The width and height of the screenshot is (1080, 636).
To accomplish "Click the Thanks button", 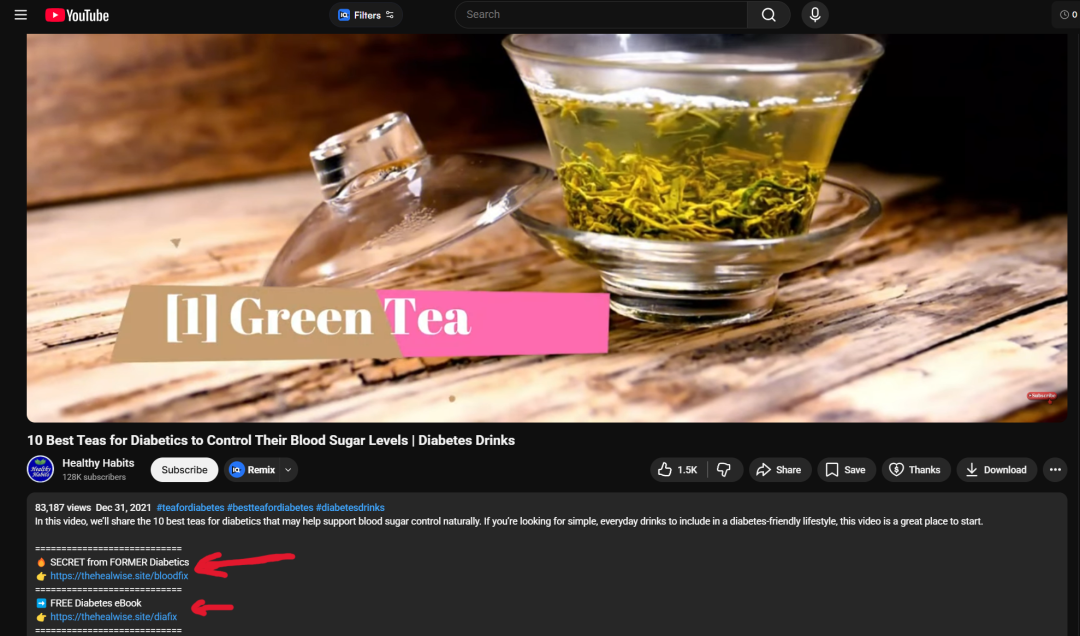I will coord(915,470).
